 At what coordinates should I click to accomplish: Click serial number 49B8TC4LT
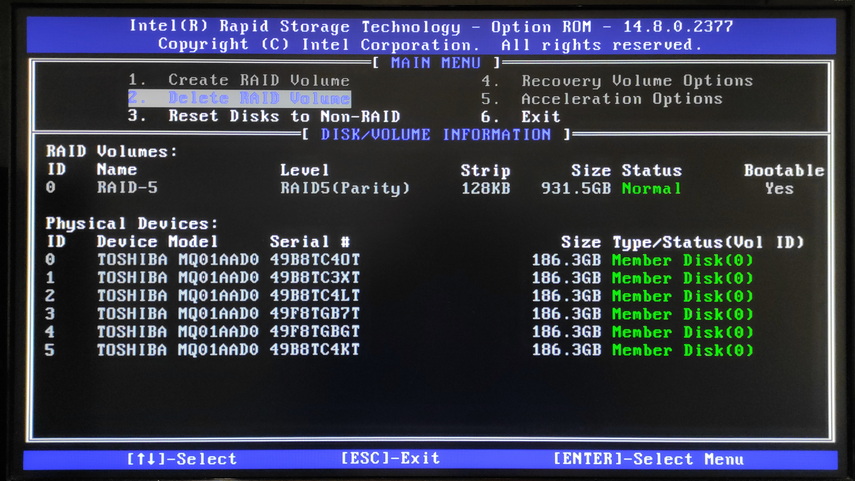pyautogui.click(x=315, y=296)
